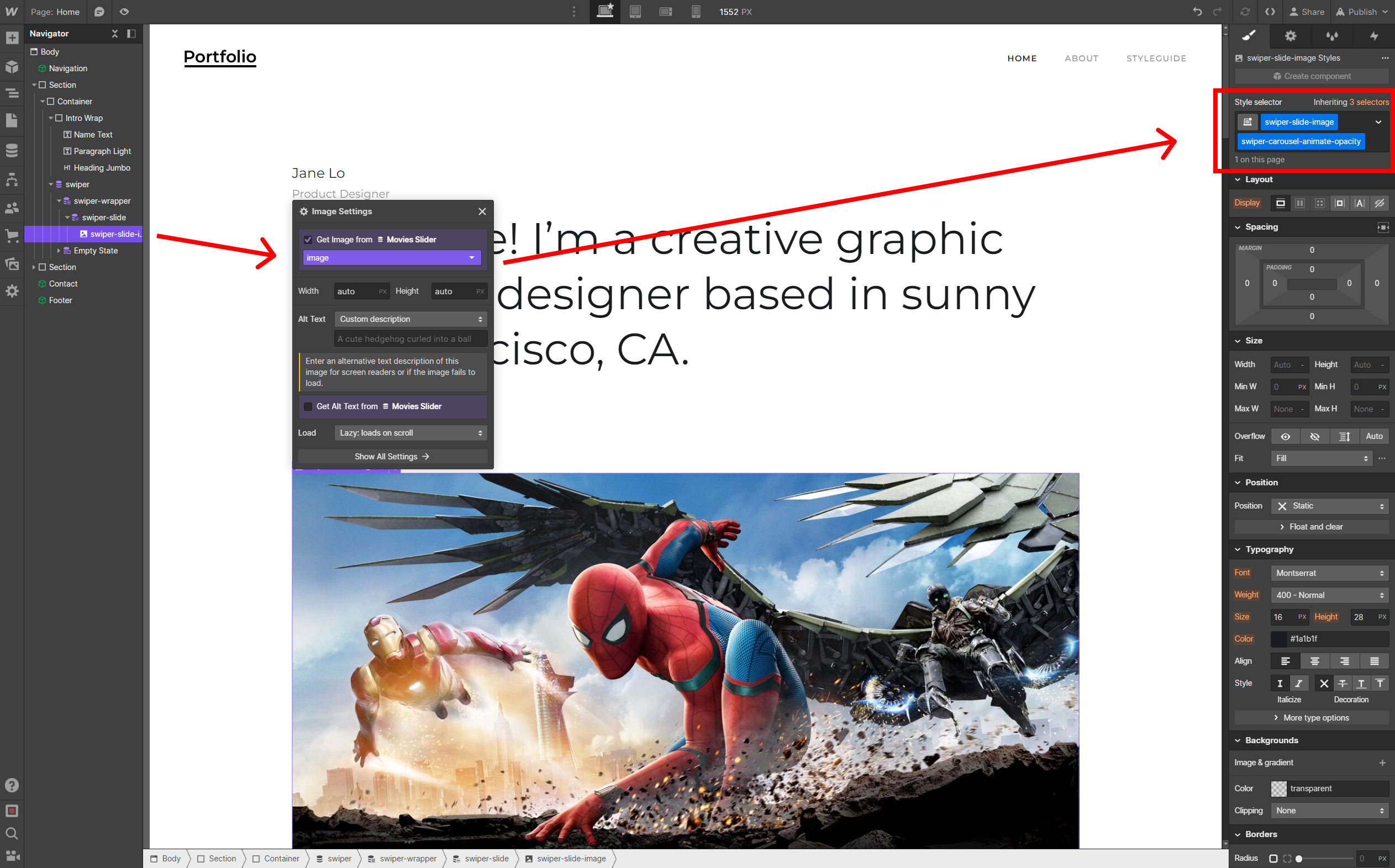Open Position Static dropdown
Screen dimensions: 1395x868
coord(1329,506)
